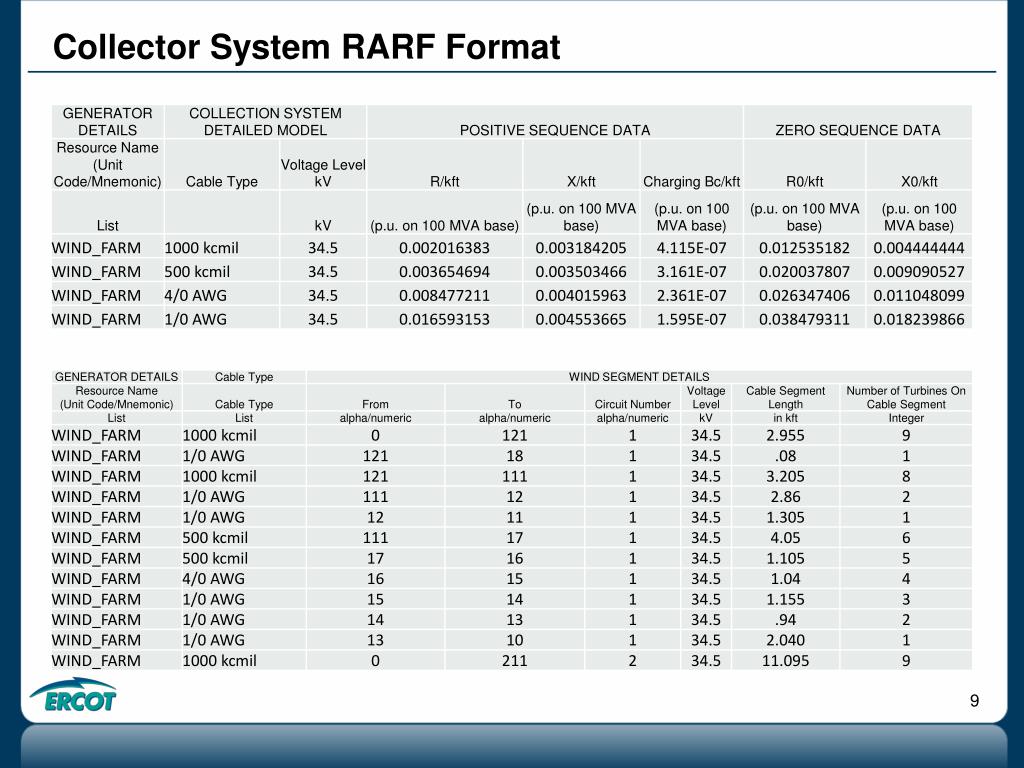Click the 4/0 AWG cable type in upper table
1024x768 pixels.
[x=195, y=296]
